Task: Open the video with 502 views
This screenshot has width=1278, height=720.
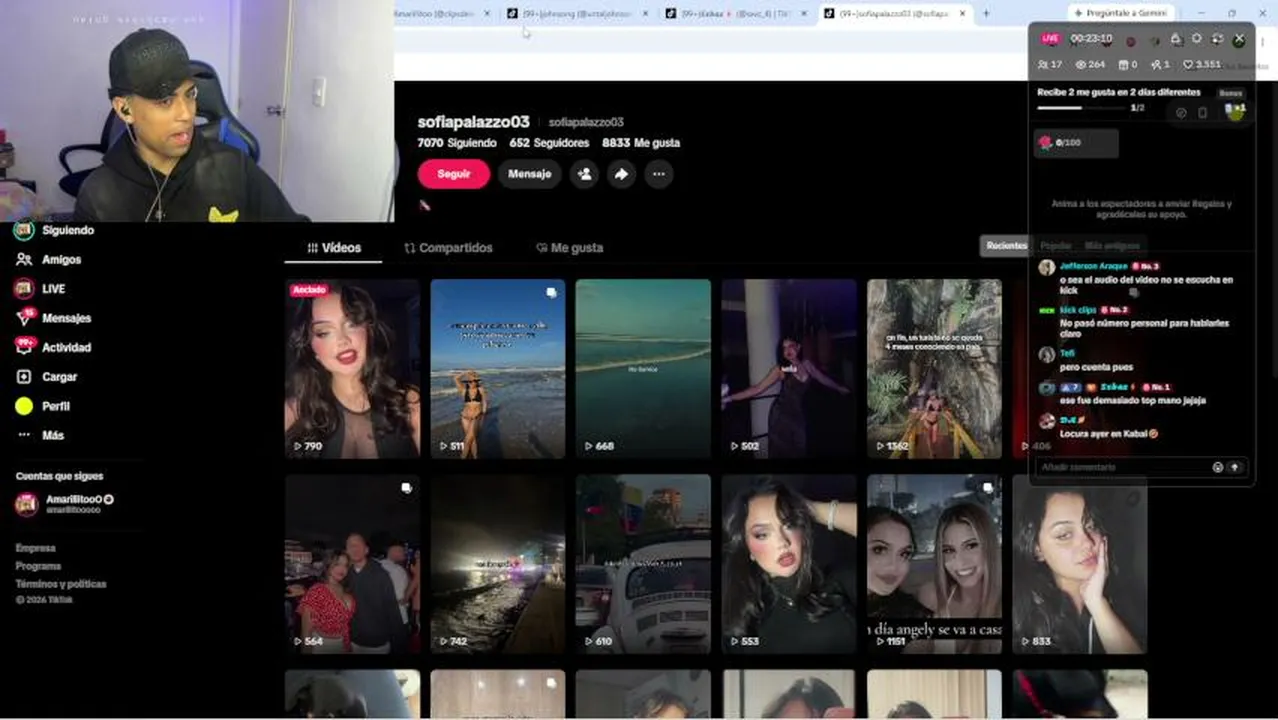Action: point(789,368)
